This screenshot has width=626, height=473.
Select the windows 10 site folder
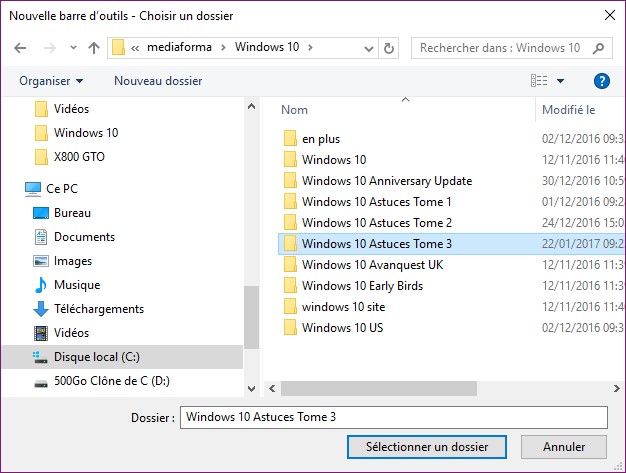tap(343, 307)
